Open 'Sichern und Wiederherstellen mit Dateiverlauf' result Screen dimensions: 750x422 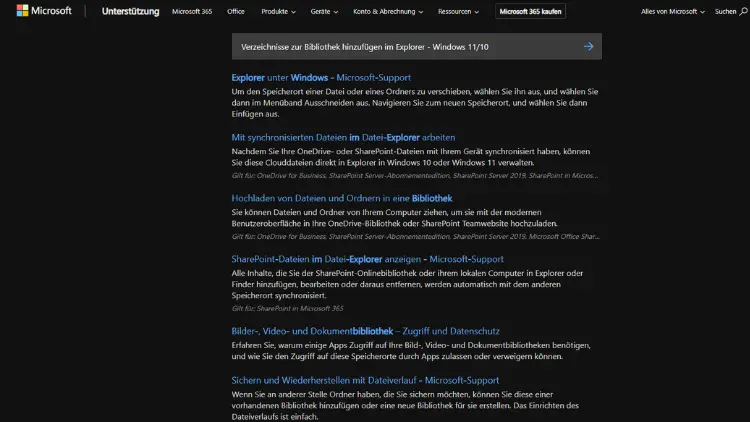click(365, 380)
